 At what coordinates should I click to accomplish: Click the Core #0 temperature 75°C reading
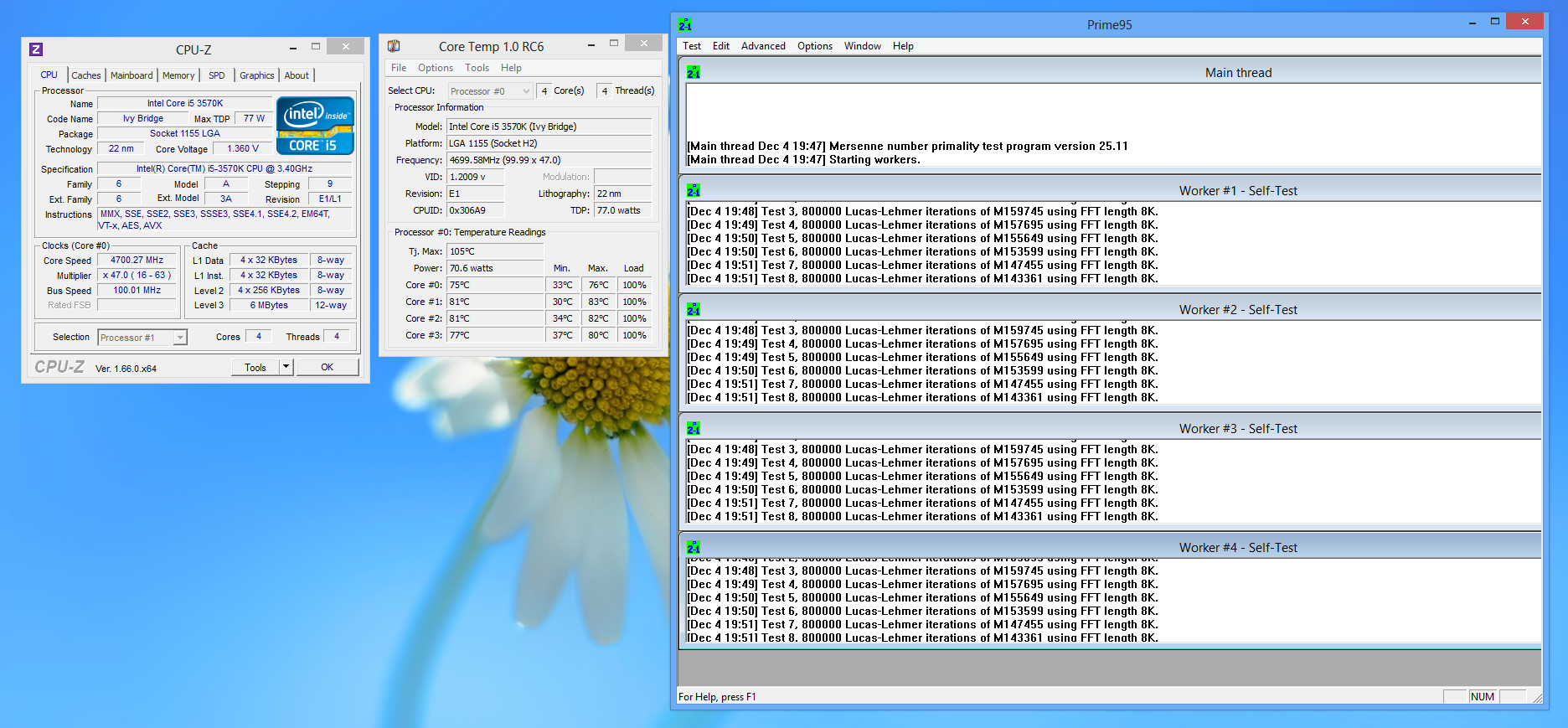[496, 285]
